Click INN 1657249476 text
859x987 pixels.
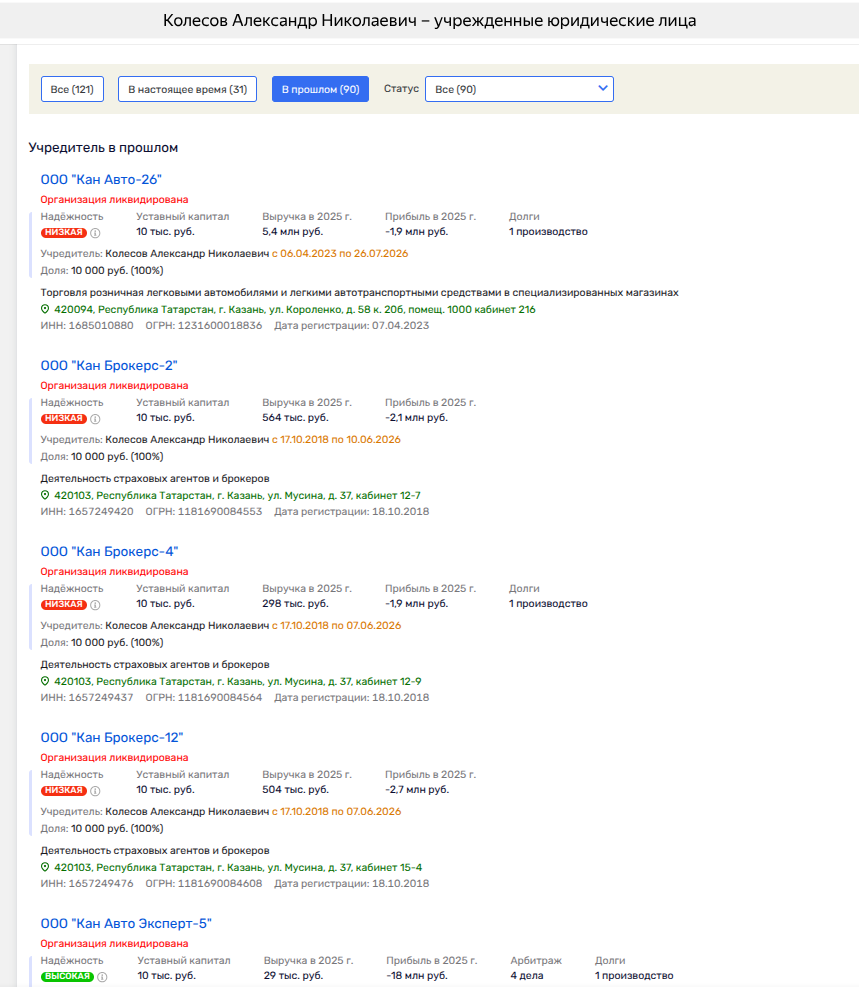coord(87,884)
